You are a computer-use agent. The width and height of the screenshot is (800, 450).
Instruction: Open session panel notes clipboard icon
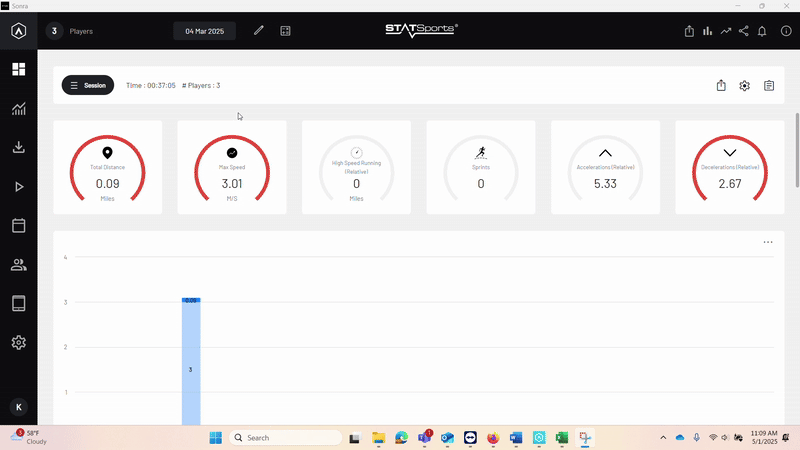(769, 86)
